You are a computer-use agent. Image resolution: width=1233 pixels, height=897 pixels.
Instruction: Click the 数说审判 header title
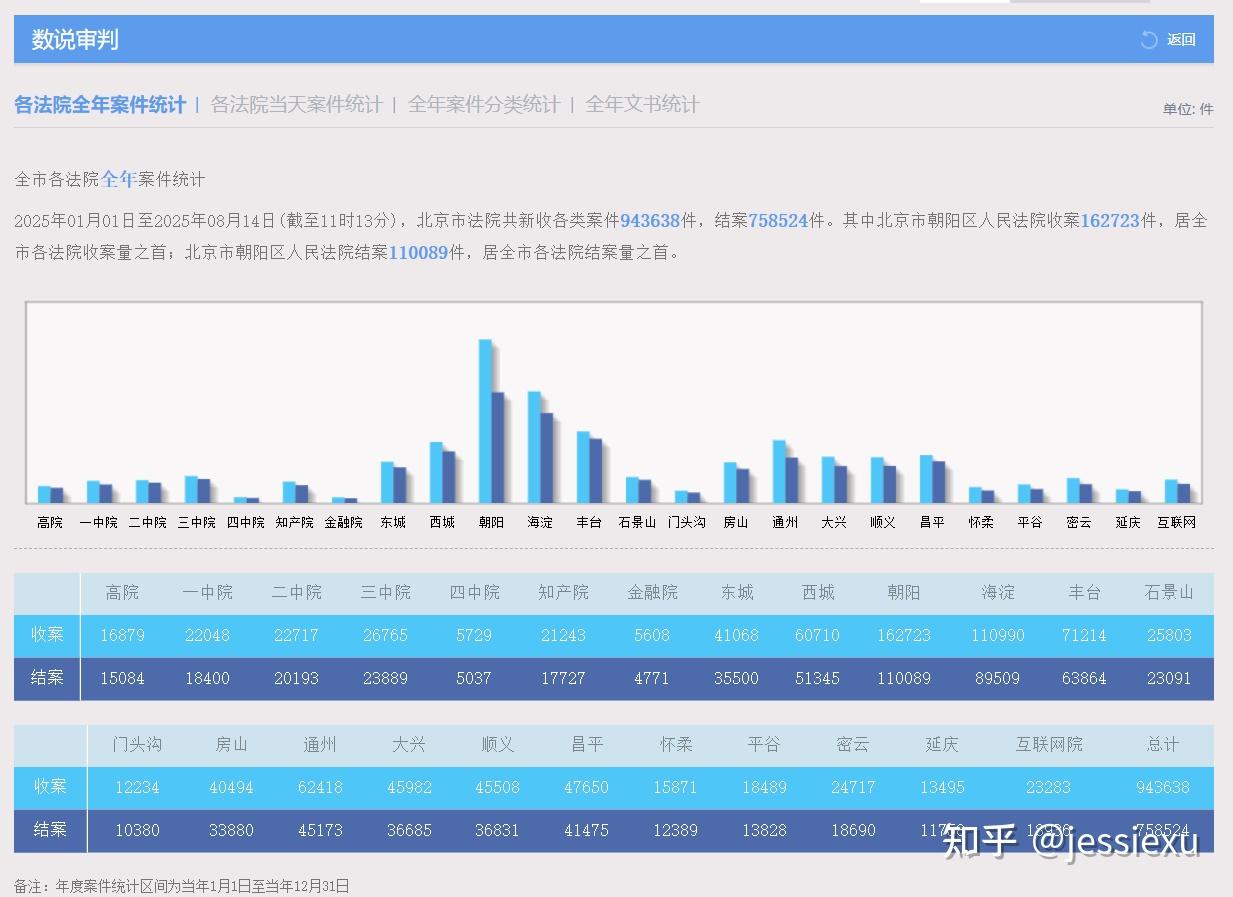point(75,40)
